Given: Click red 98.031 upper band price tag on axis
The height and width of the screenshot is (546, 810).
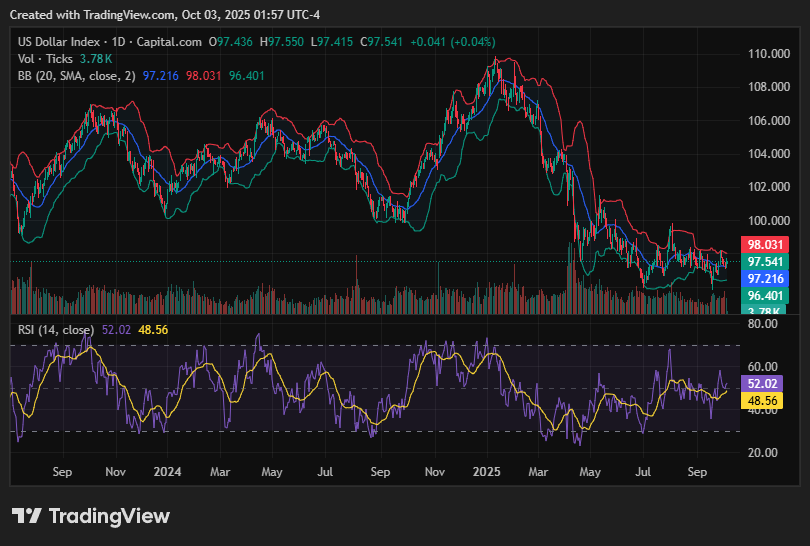Looking at the screenshot, I should point(765,244).
